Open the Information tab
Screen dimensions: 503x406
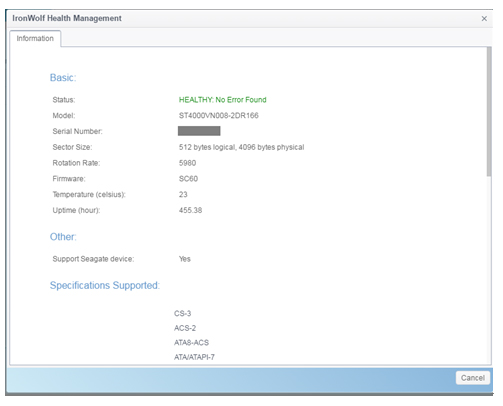[x=35, y=39]
